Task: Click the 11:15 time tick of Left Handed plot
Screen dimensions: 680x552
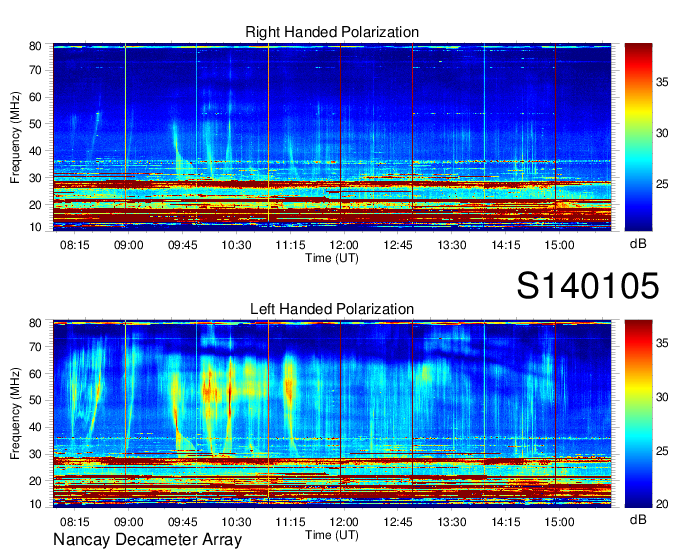Action: [290, 522]
